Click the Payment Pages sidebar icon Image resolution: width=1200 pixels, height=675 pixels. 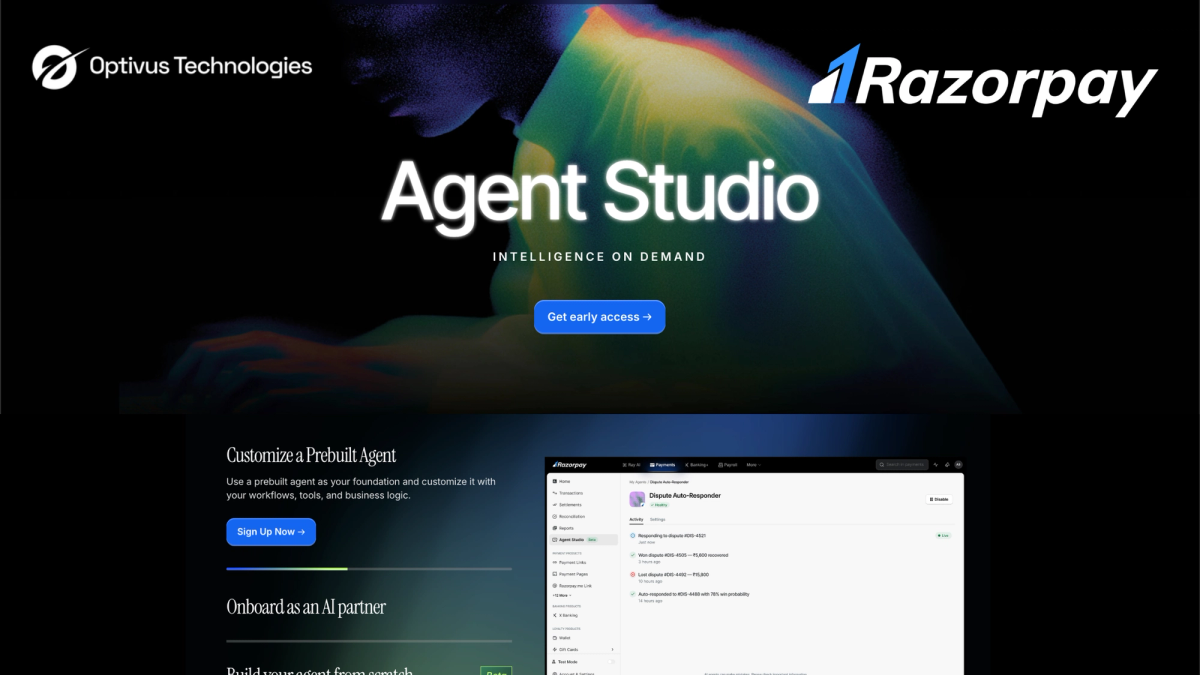555,574
